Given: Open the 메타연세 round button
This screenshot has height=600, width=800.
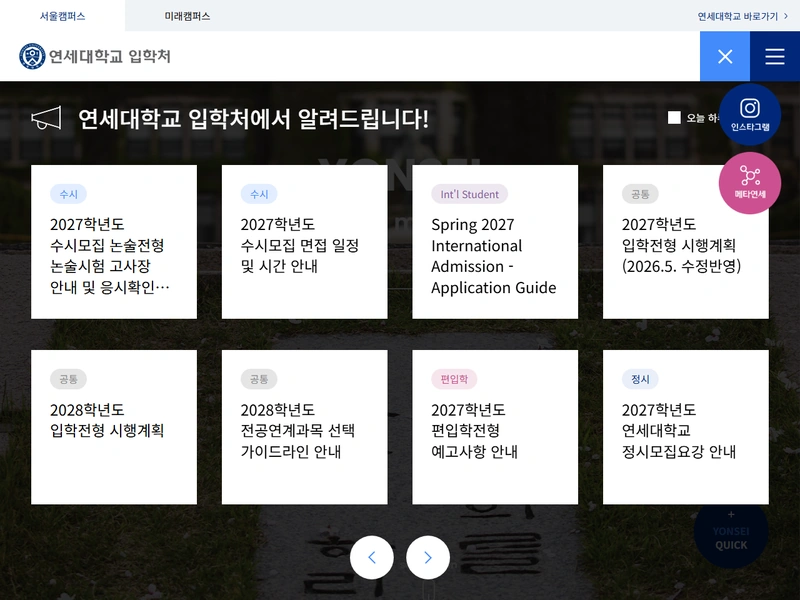Looking at the screenshot, I should 749,183.
